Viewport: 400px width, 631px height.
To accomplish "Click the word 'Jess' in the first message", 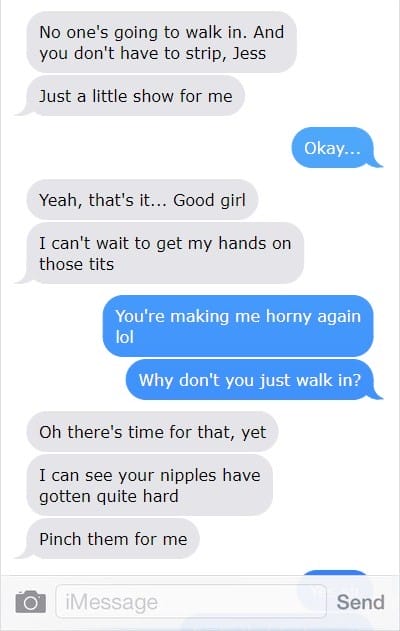I will pos(249,53).
